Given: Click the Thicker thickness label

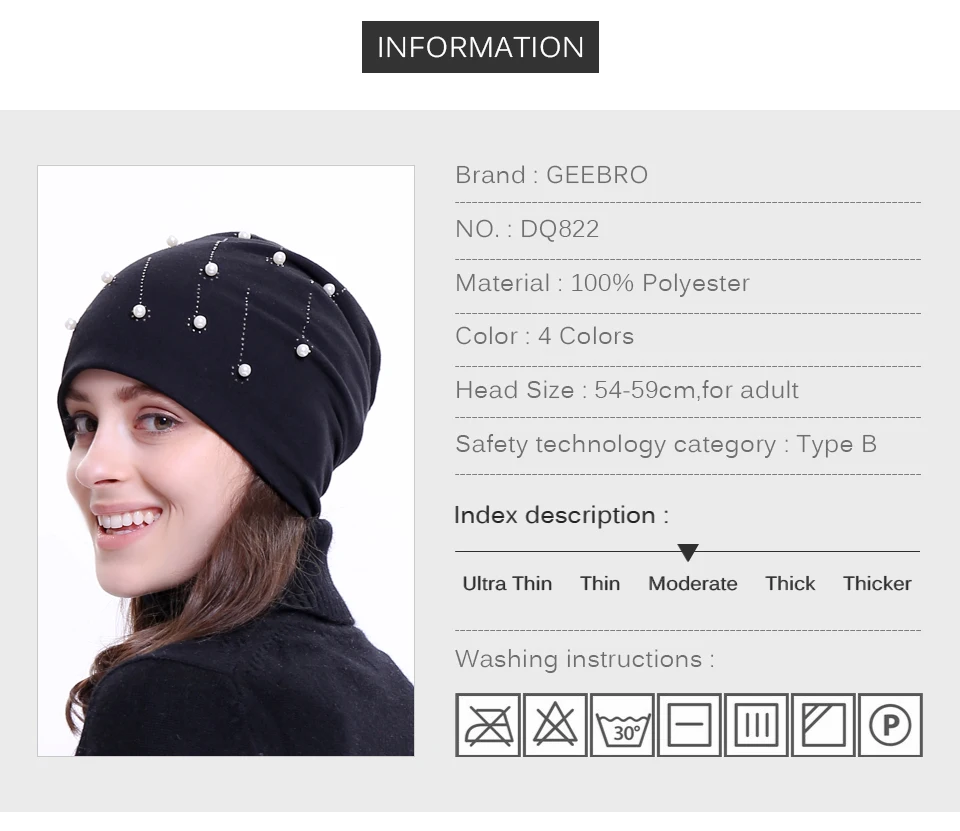Looking at the screenshot, I should tap(877, 584).
